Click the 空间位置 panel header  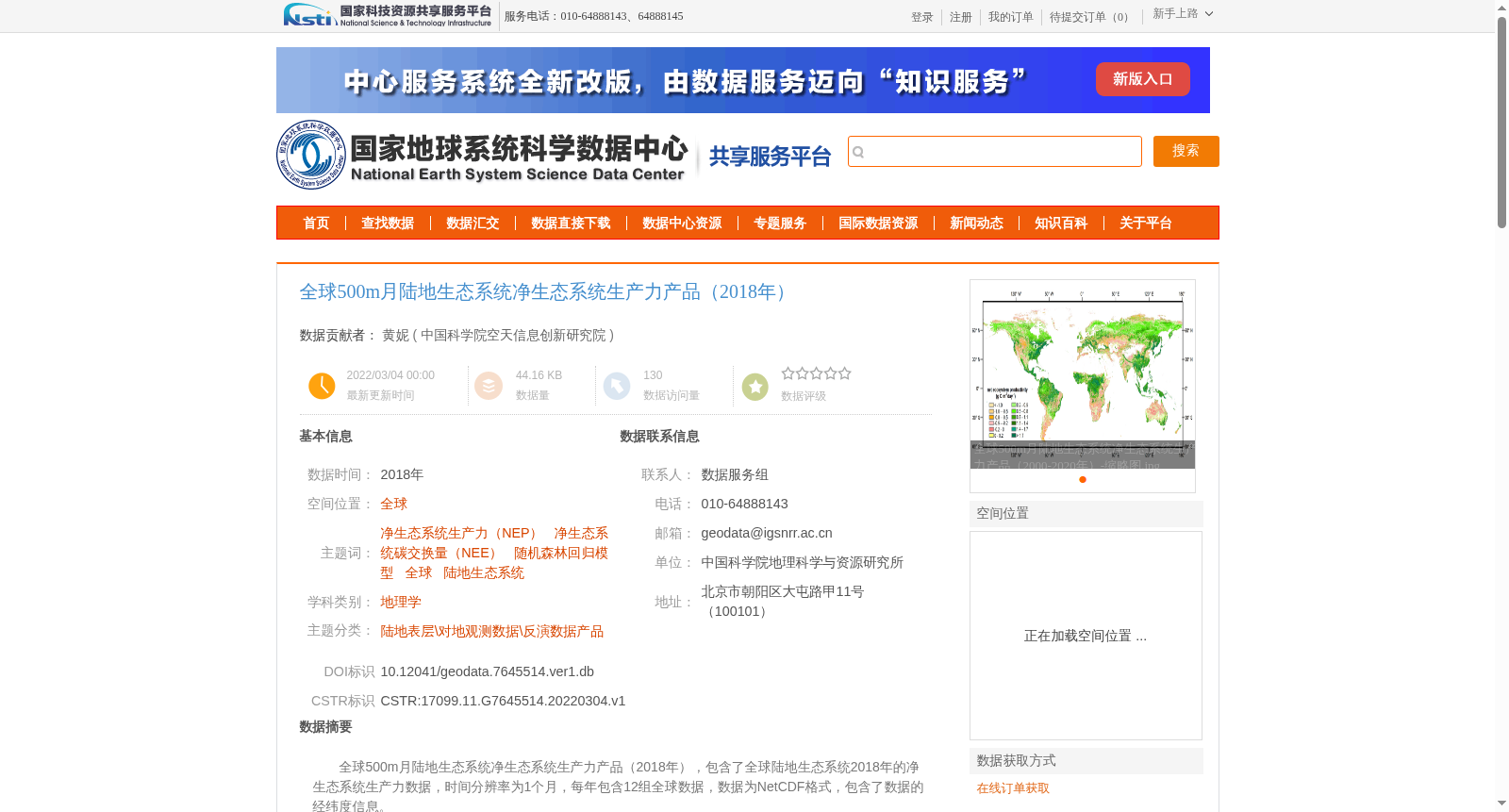pos(1086,514)
